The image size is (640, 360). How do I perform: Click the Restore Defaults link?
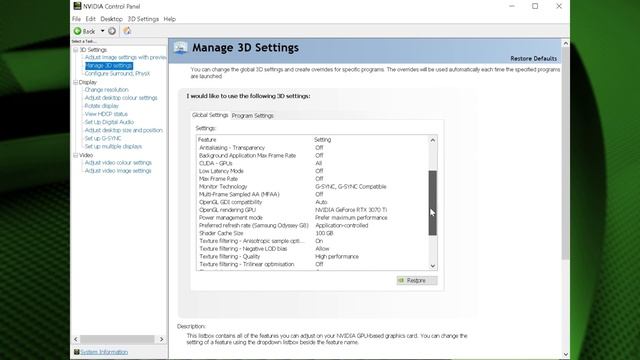(x=533, y=59)
